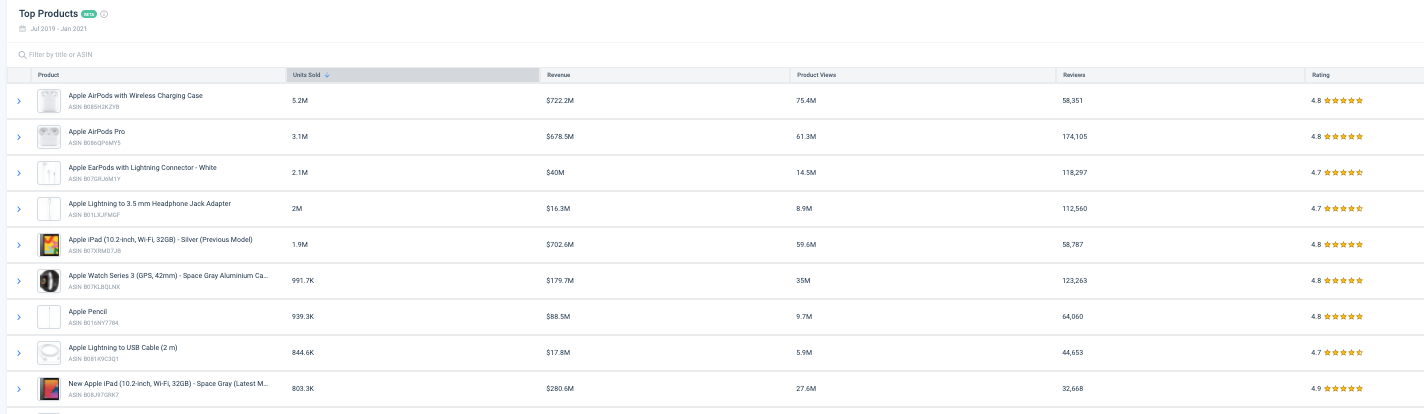Click the $678.5M revenue value
This screenshot has height=414, width=1424.
coord(560,137)
